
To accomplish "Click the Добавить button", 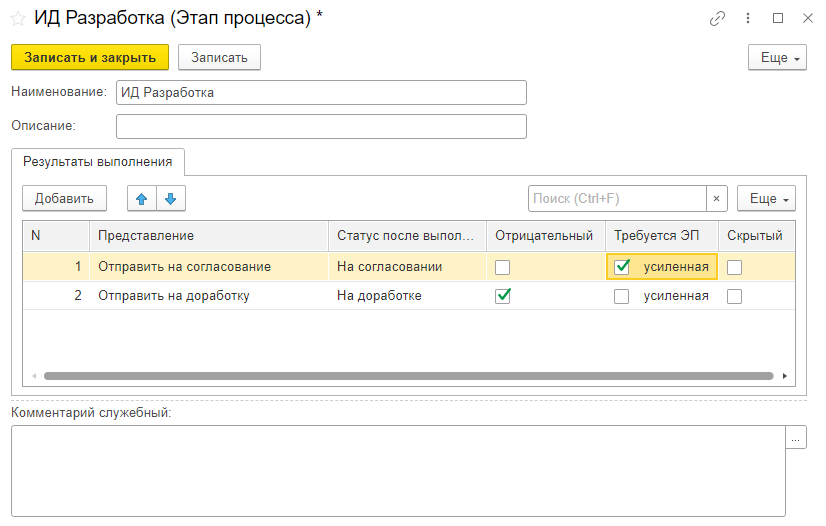I will [64, 199].
